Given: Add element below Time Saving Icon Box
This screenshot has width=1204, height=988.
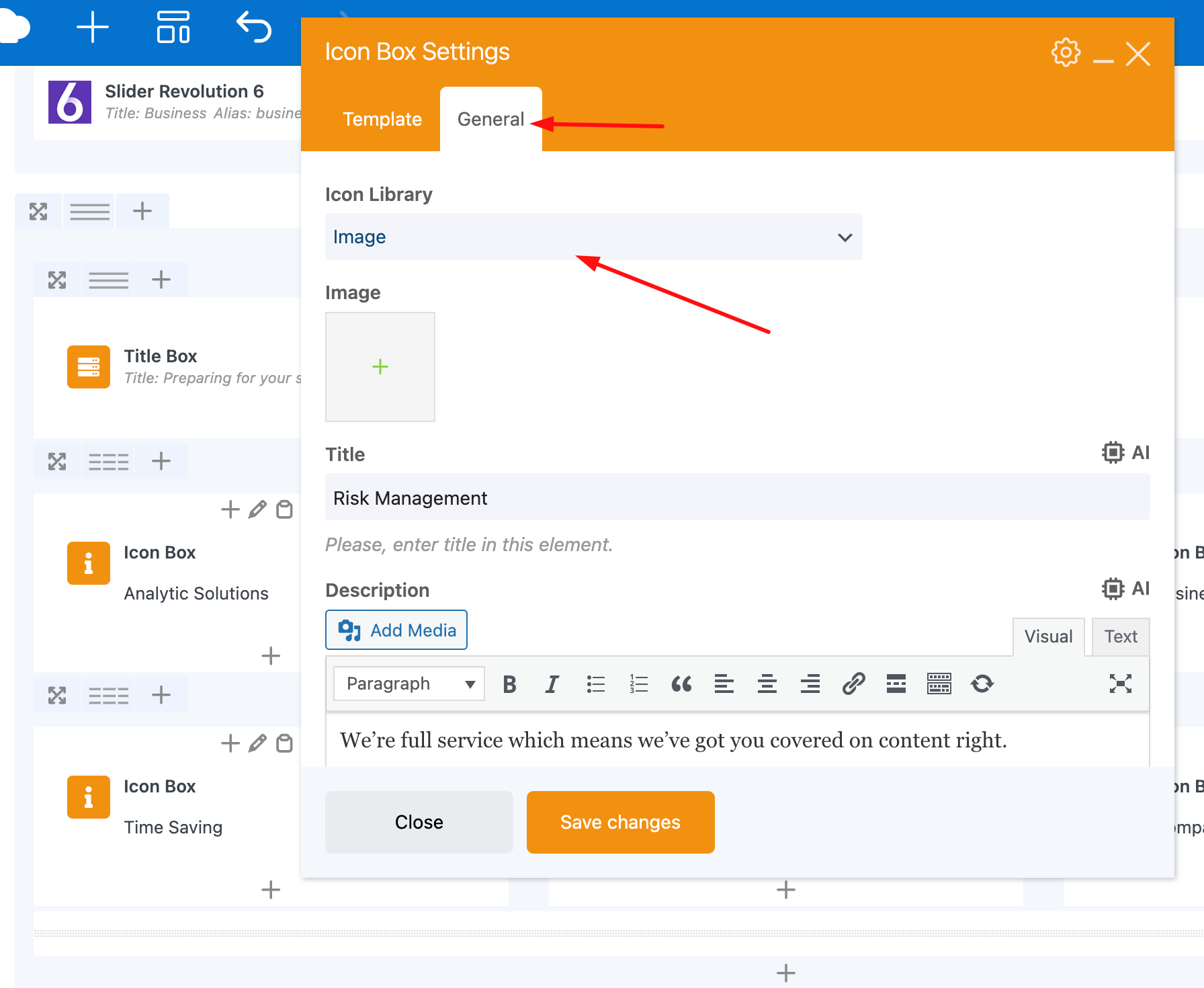Looking at the screenshot, I should click(x=271, y=890).
